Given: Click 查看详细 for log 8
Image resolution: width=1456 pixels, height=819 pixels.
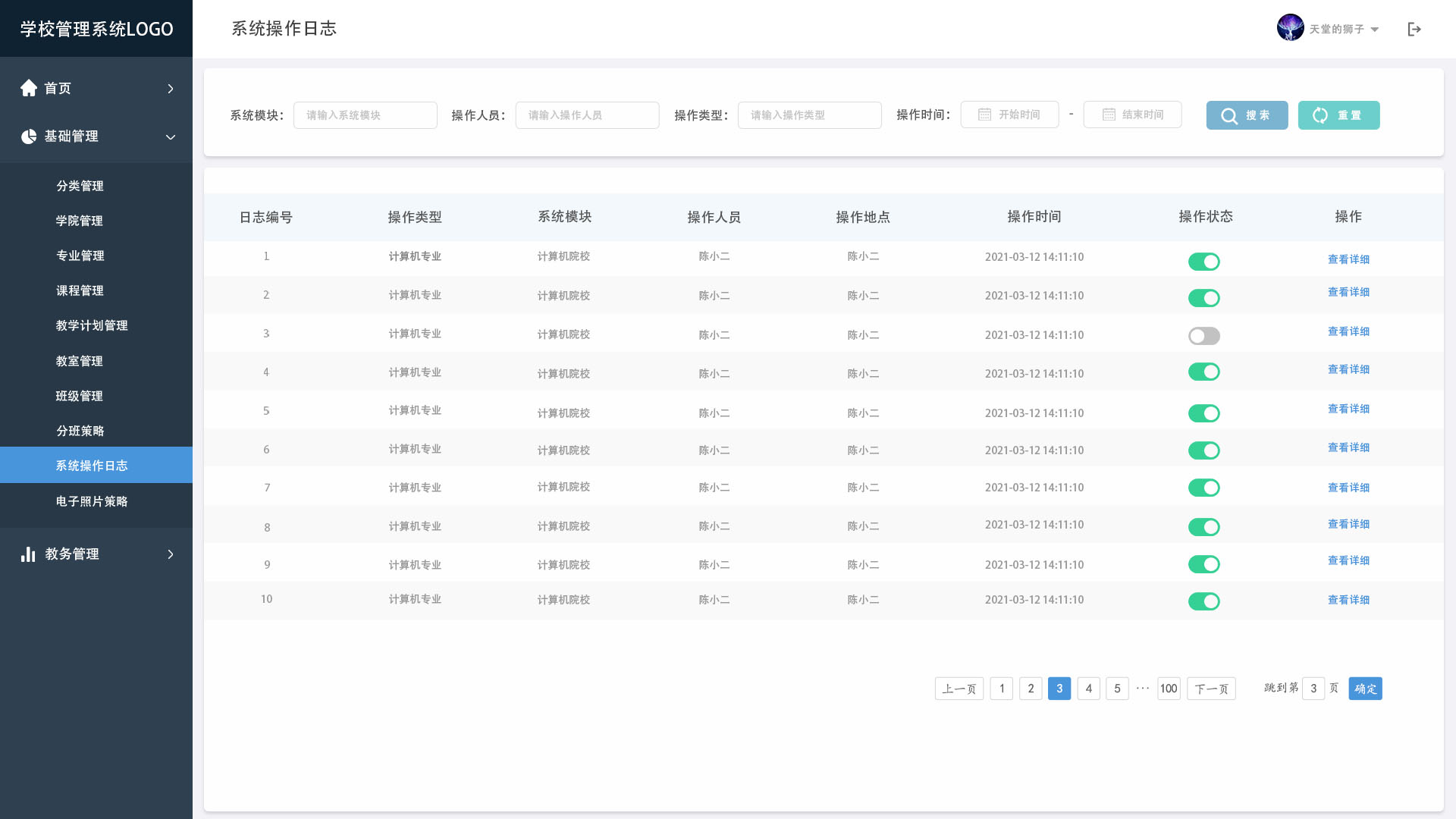Looking at the screenshot, I should pyautogui.click(x=1348, y=524).
